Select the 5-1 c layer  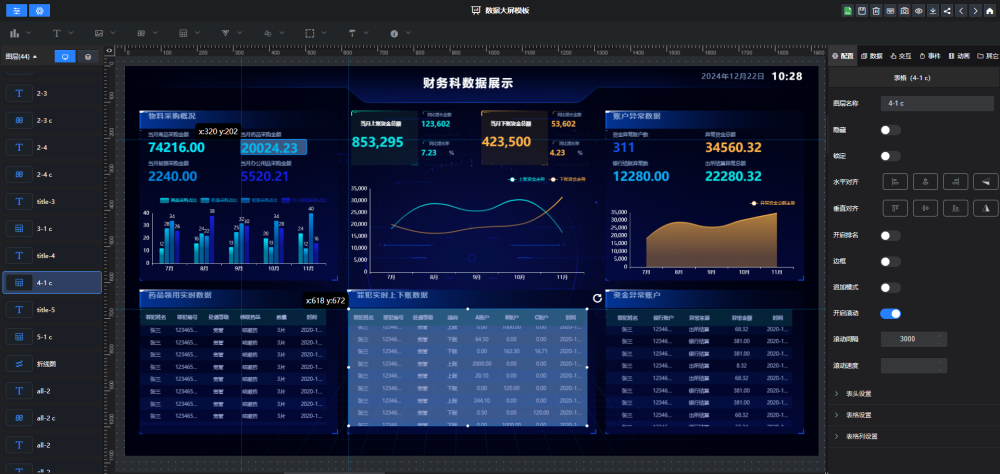52,337
